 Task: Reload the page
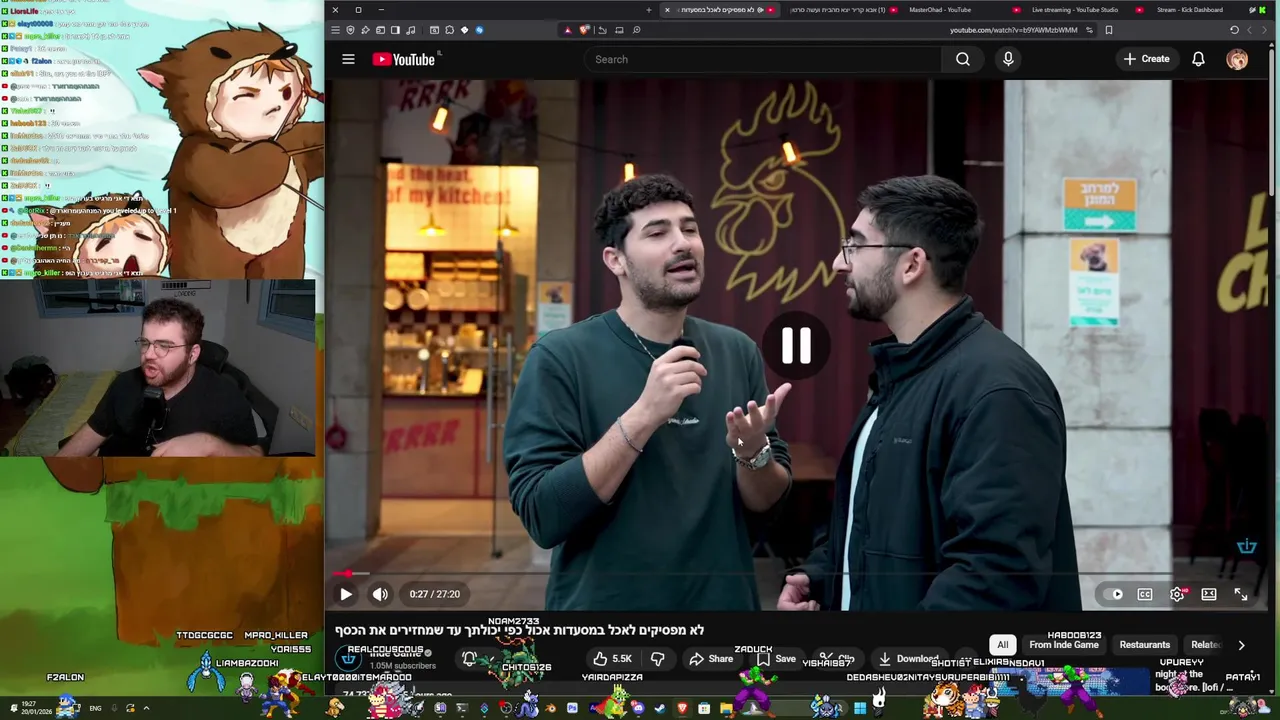coord(1234,30)
